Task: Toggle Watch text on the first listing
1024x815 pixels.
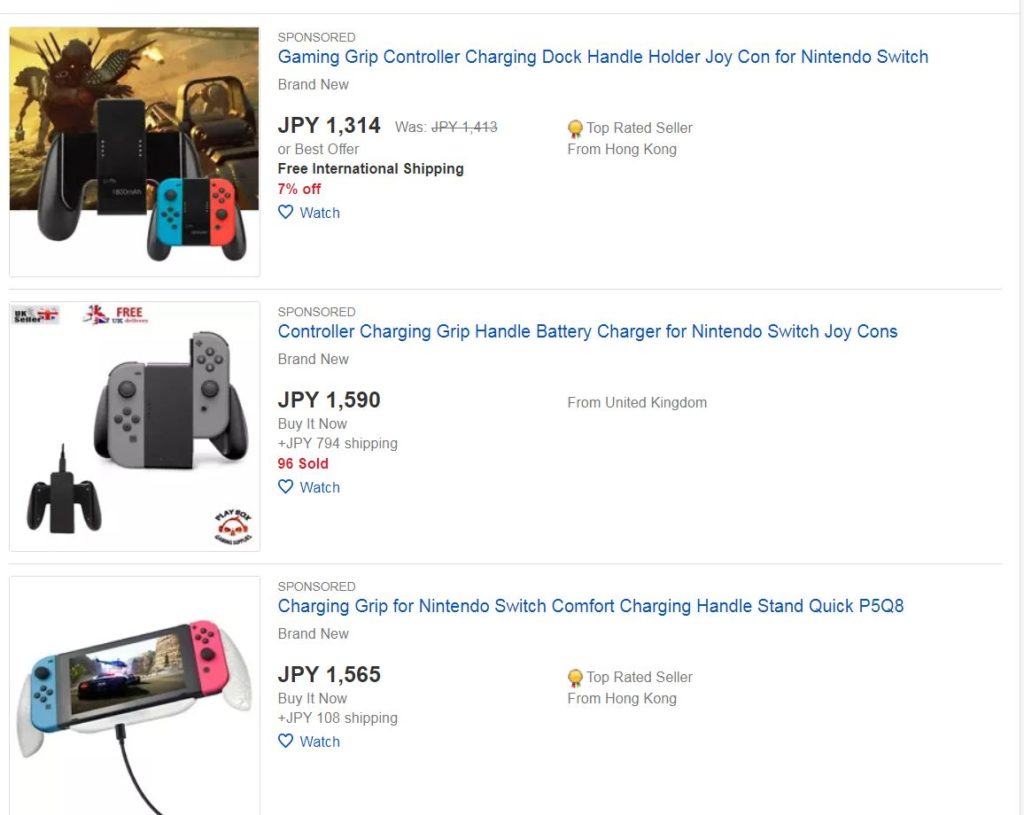Action: click(320, 212)
